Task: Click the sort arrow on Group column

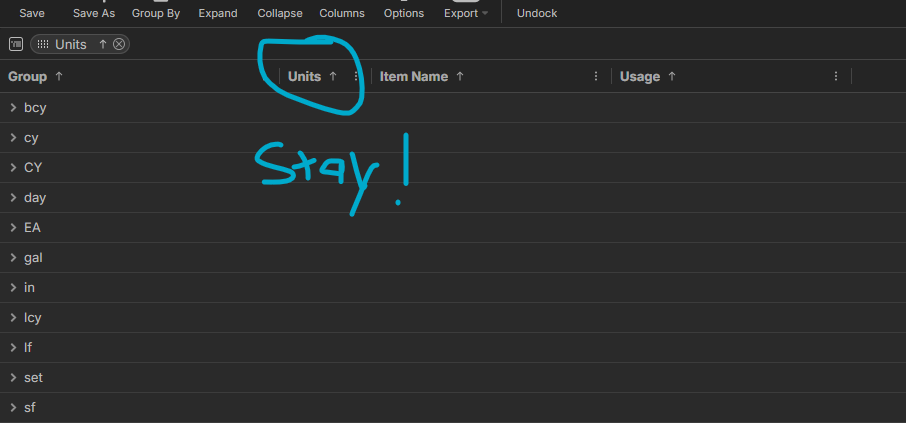Action: pos(59,76)
